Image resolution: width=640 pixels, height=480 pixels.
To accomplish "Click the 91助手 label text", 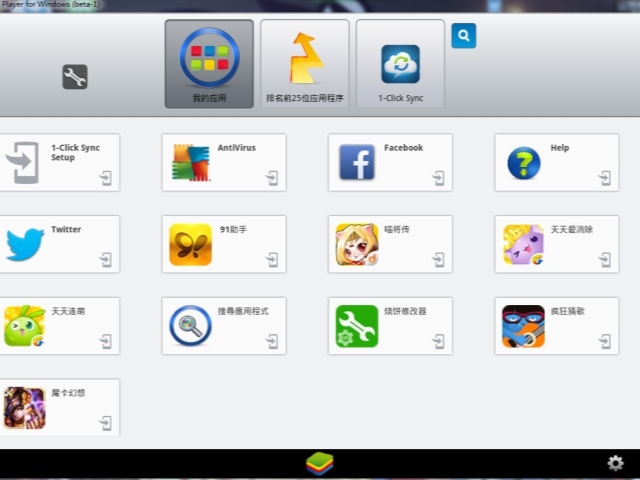I will pyautogui.click(x=233, y=229).
